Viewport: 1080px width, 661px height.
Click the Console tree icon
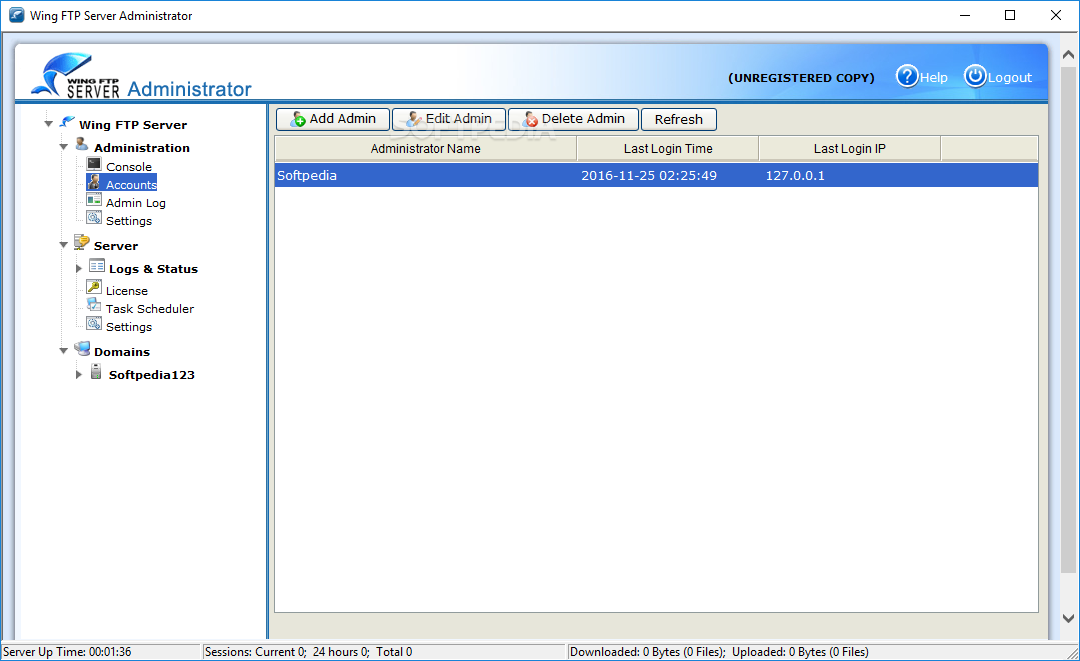(94, 164)
